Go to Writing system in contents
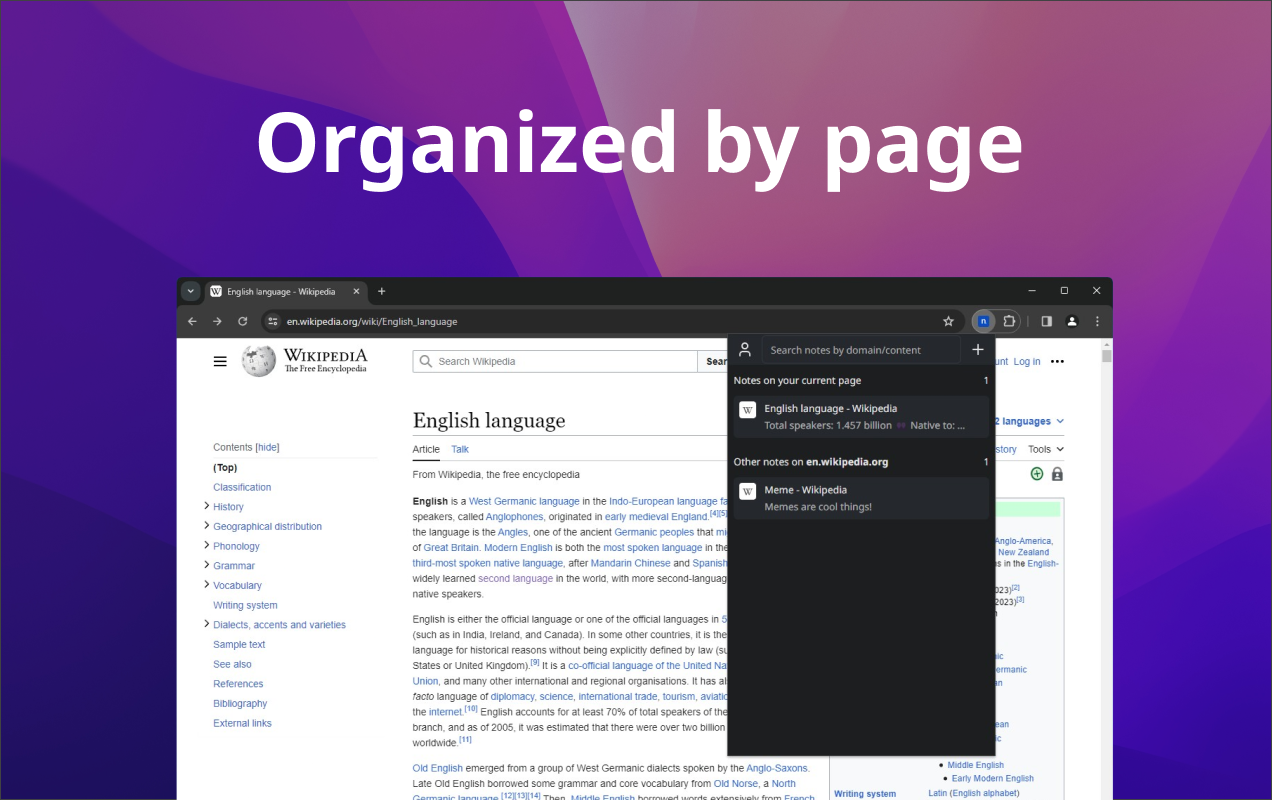This screenshot has width=1280, height=800. click(x=245, y=605)
